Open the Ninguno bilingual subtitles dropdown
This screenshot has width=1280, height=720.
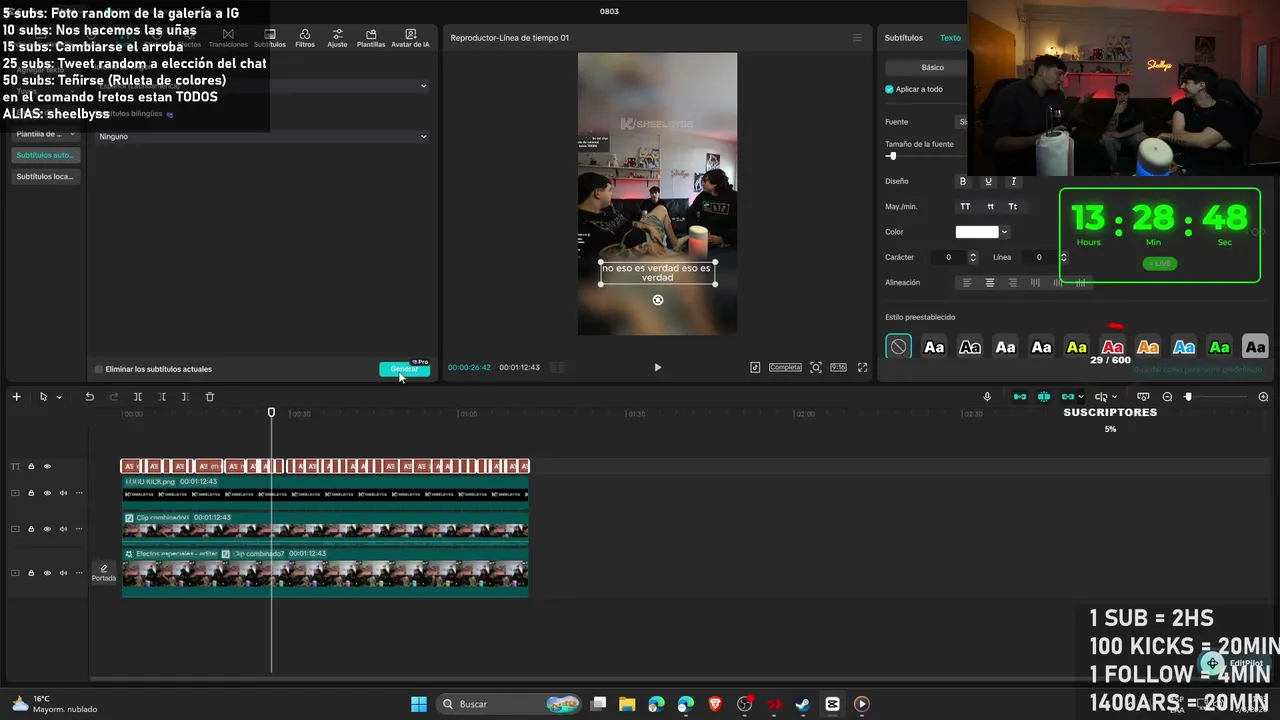coord(263,136)
